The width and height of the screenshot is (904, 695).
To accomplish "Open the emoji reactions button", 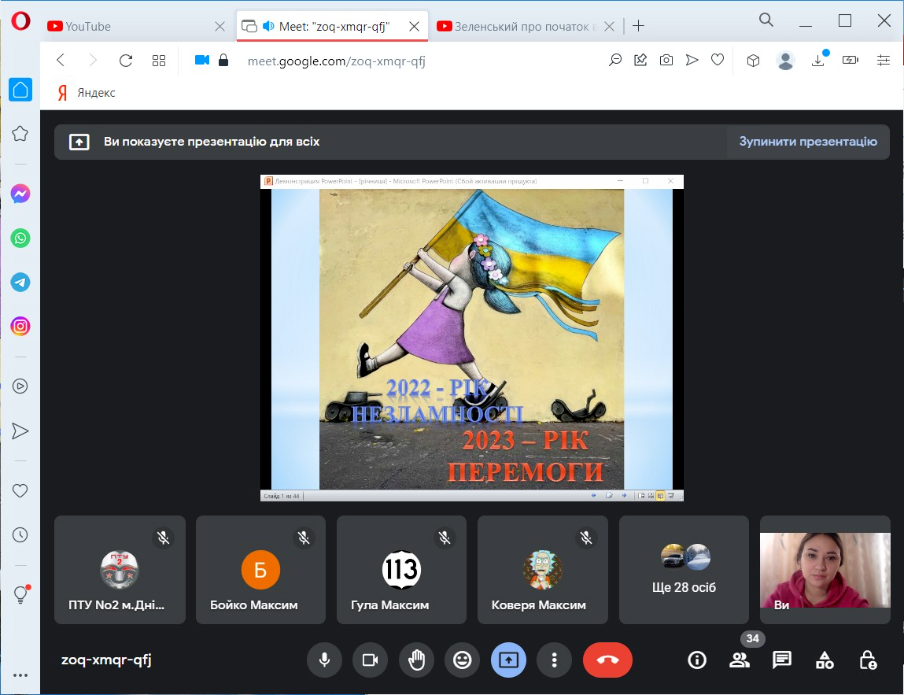I will point(462,660).
